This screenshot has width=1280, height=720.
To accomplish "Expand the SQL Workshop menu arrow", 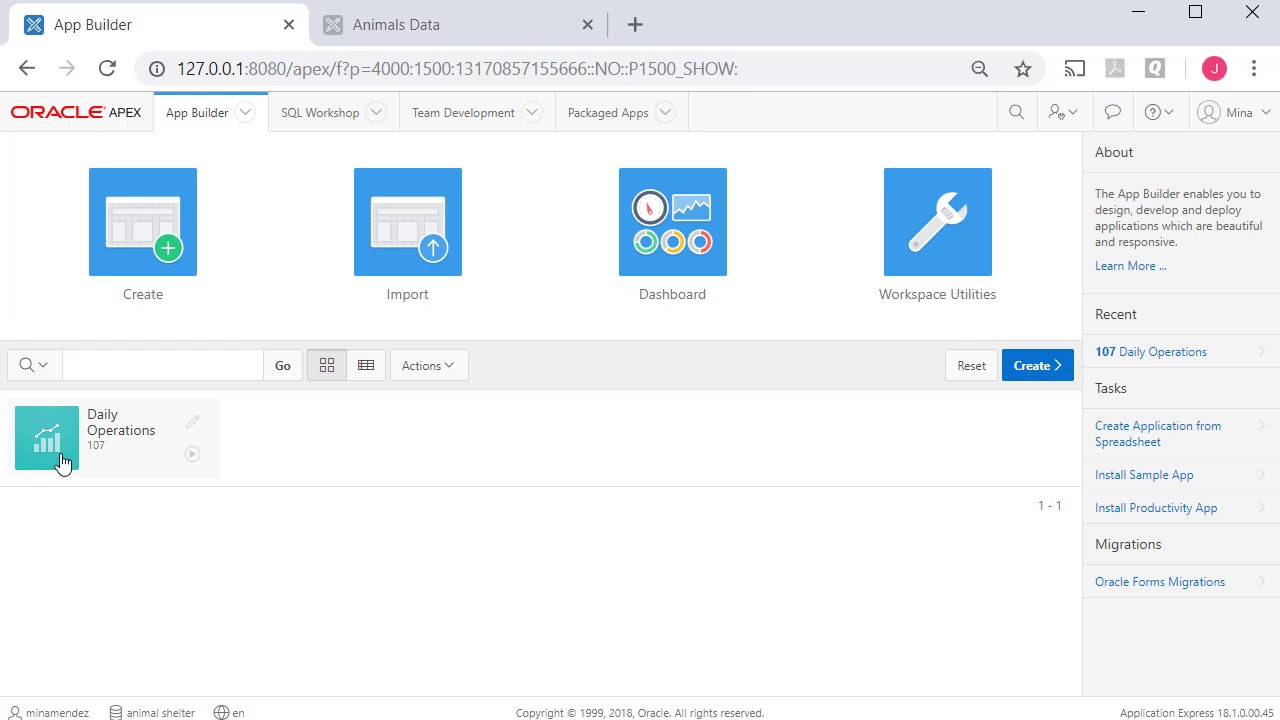I will [x=376, y=112].
